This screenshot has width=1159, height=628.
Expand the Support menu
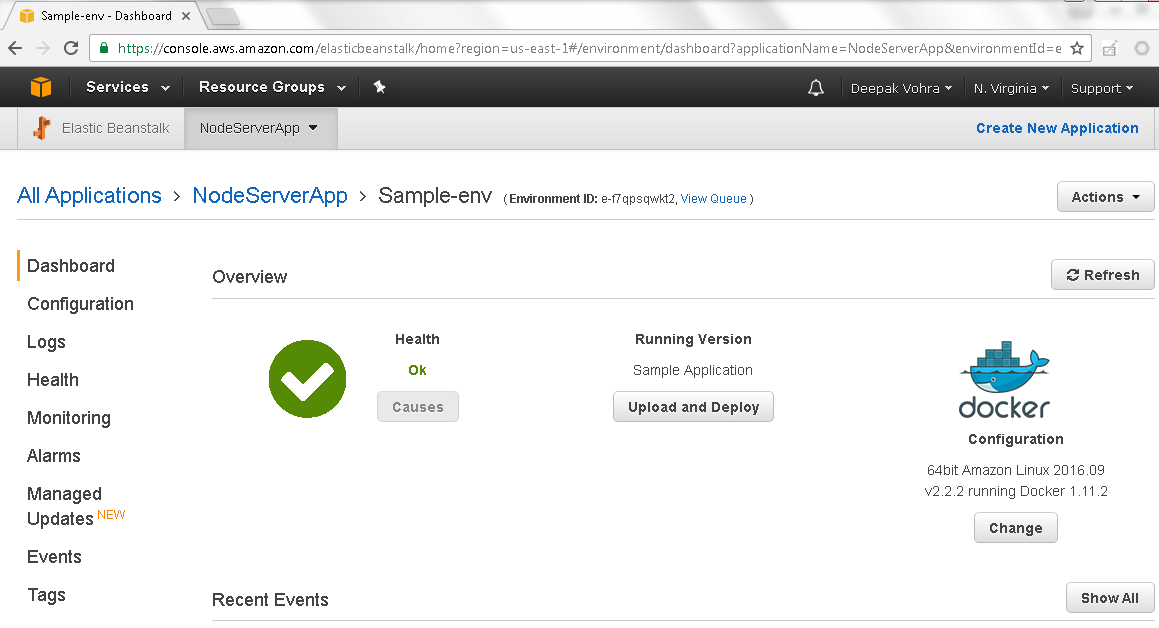tap(1101, 89)
